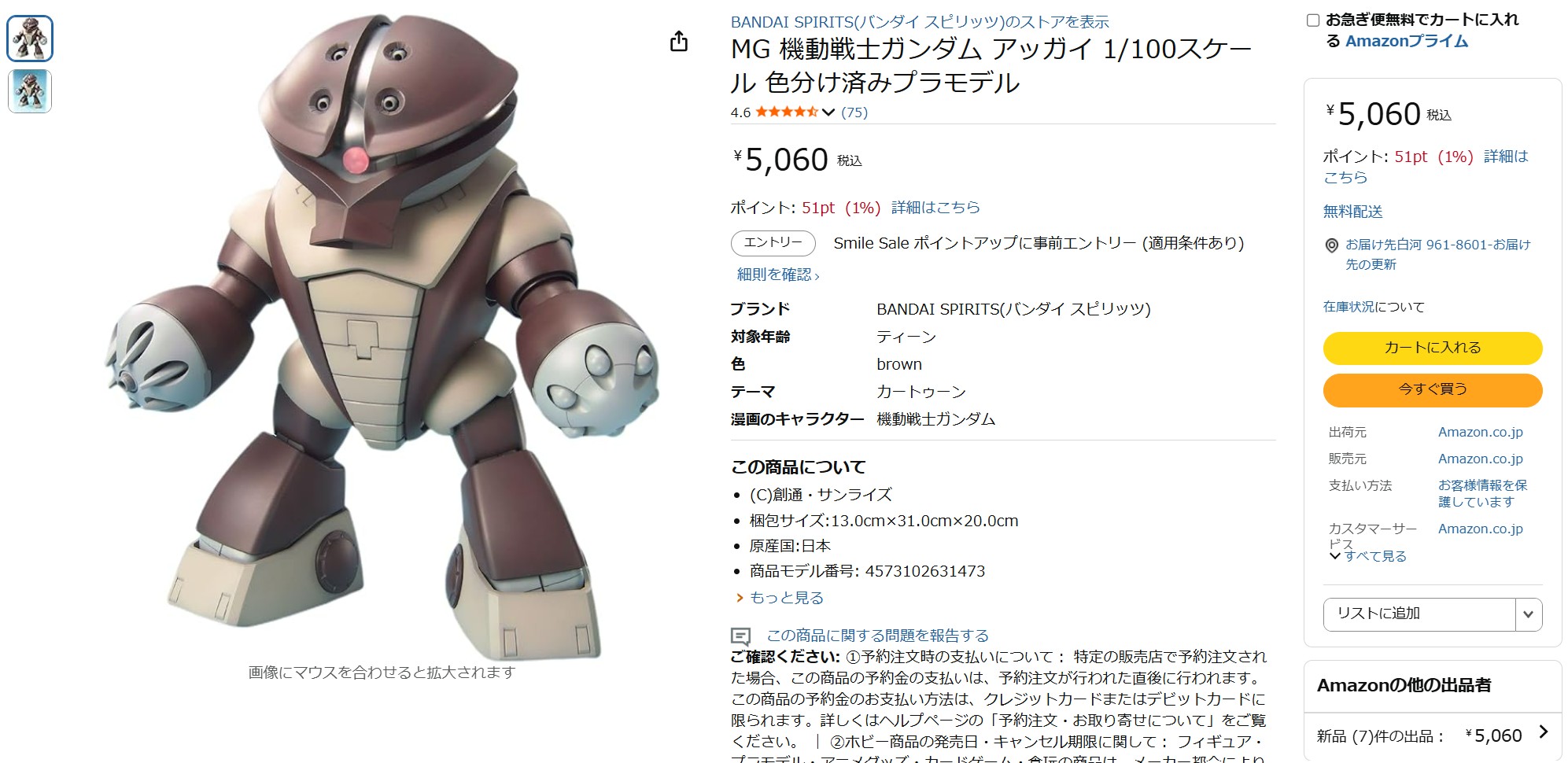Select the first product thumbnail

(30, 39)
